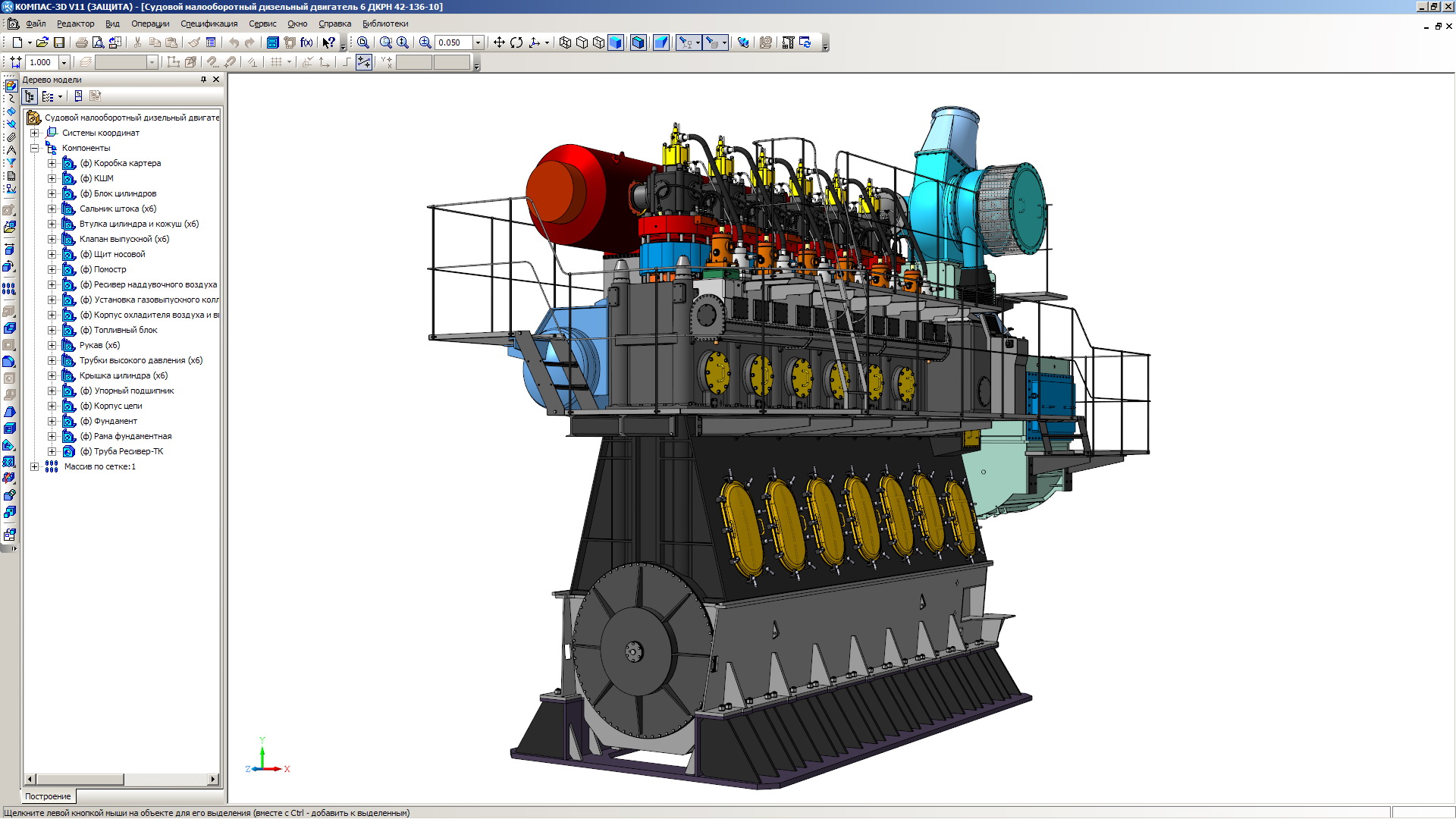1456x819 pixels.
Task: Collapse the Компоненты tree node
Action: point(34,148)
